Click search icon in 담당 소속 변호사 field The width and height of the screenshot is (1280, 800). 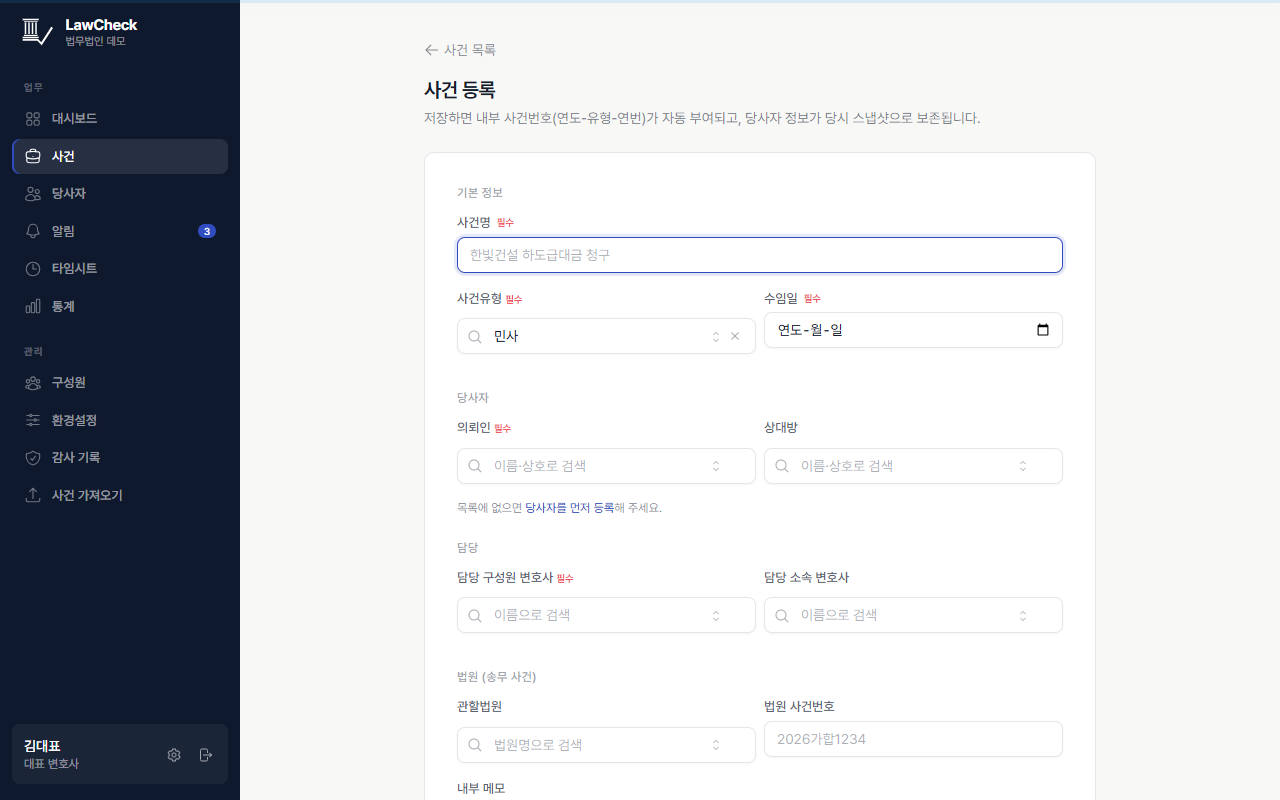(782, 615)
